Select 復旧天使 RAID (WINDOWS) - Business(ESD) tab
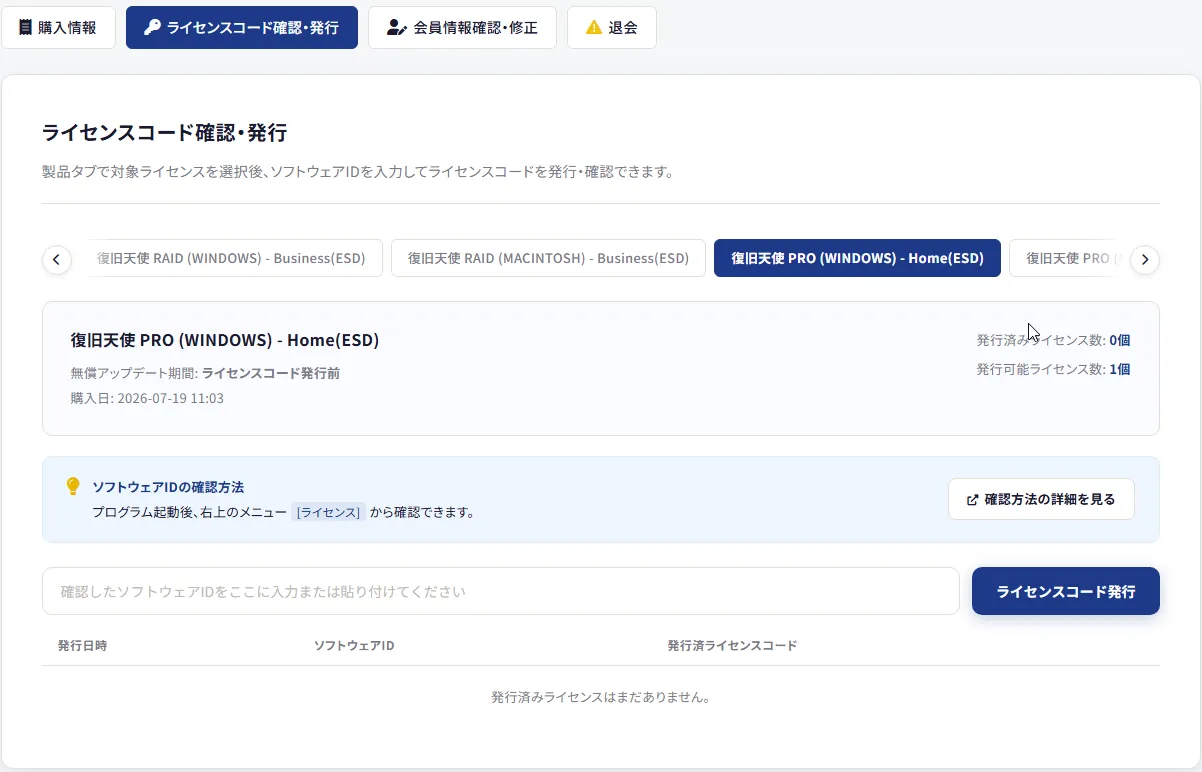 tap(232, 258)
